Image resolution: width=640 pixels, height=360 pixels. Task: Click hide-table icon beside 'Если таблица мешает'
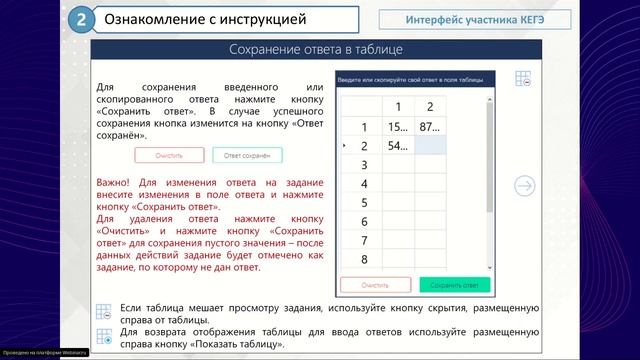pyautogui.click(x=103, y=311)
